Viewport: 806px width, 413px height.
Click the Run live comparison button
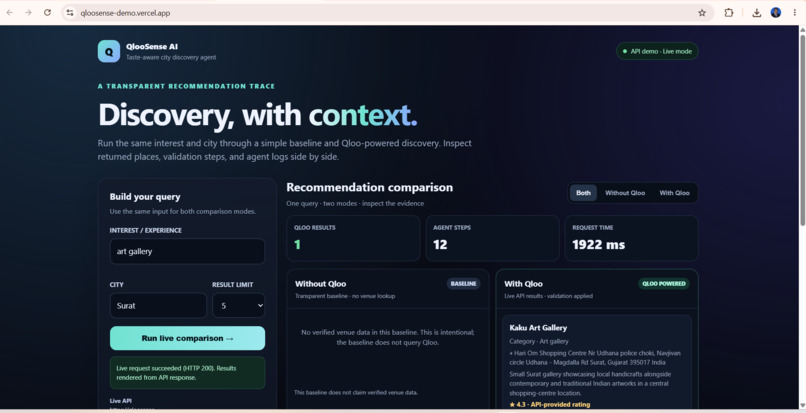[x=187, y=338]
